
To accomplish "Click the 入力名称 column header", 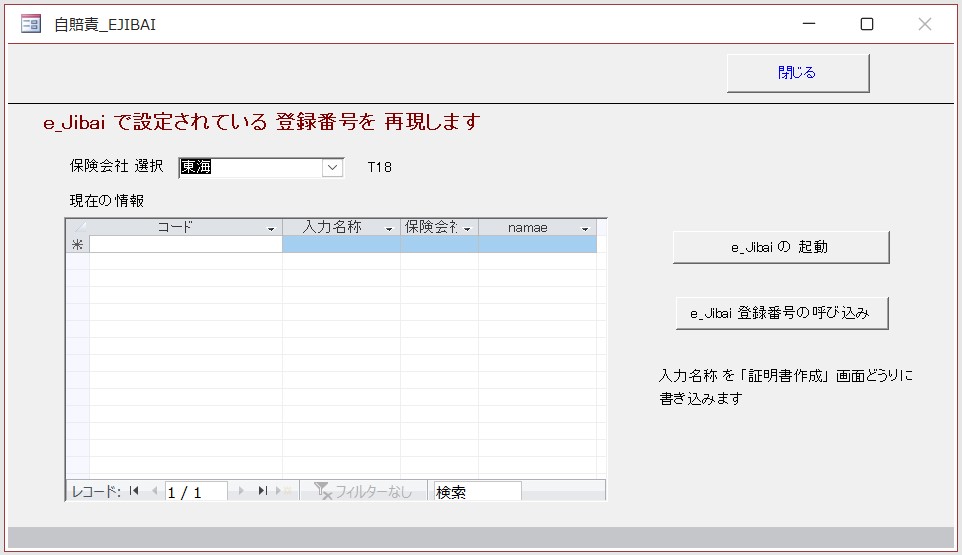I will [x=341, y=228].
